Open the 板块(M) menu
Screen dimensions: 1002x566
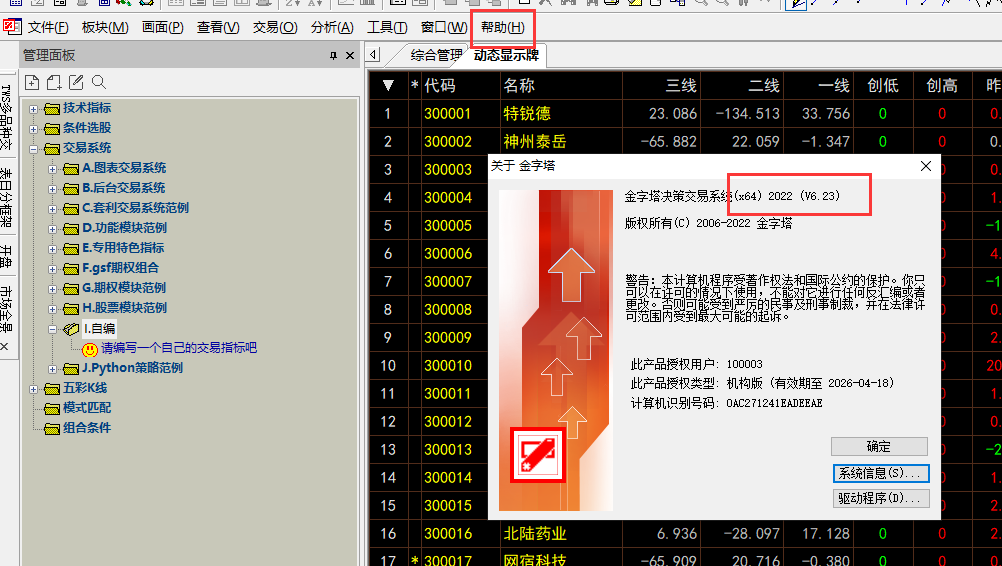coord(105,27)
